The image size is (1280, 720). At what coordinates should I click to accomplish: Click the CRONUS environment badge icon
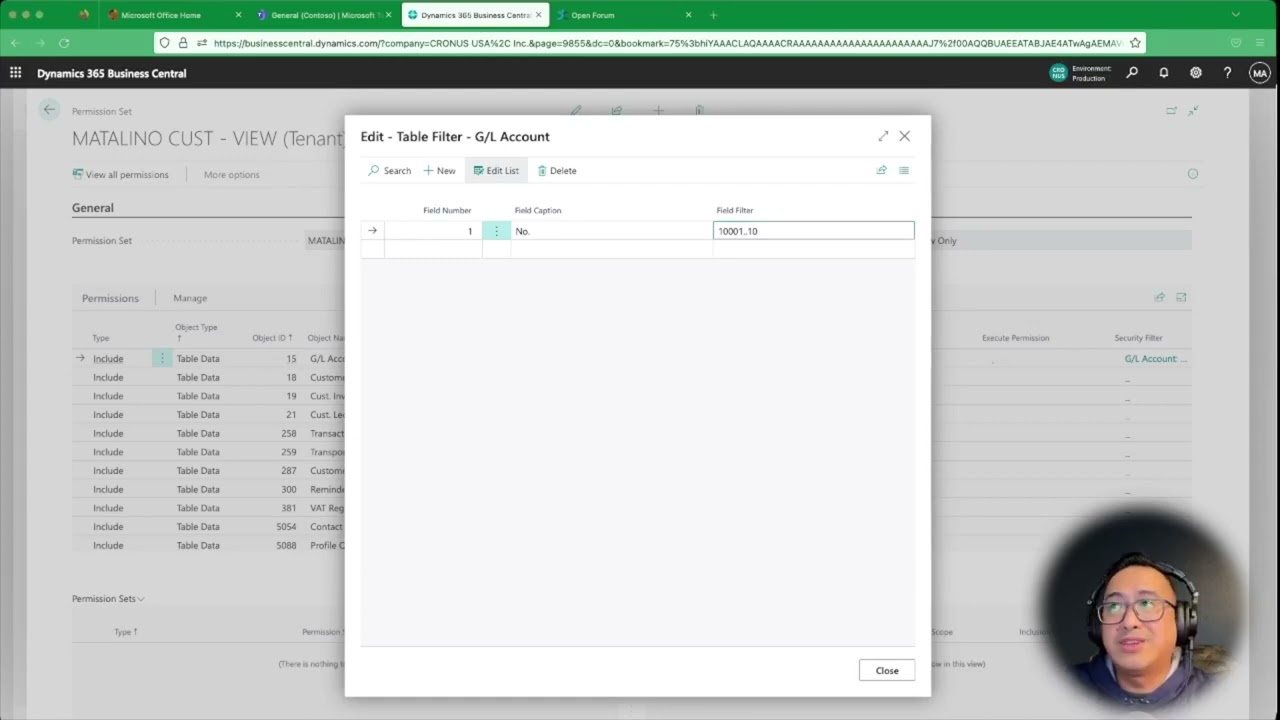(1058, 73)
